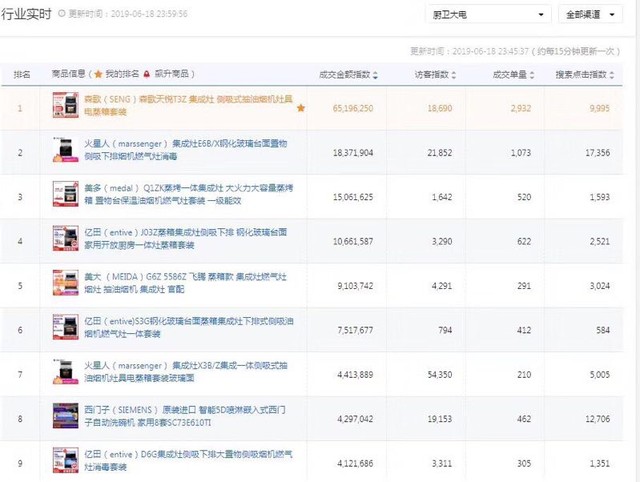Sort by 成交金额指数 column arrows
The width and height of the screenshot is (640, 482).
pyautogui.click(x=376, y=75)
